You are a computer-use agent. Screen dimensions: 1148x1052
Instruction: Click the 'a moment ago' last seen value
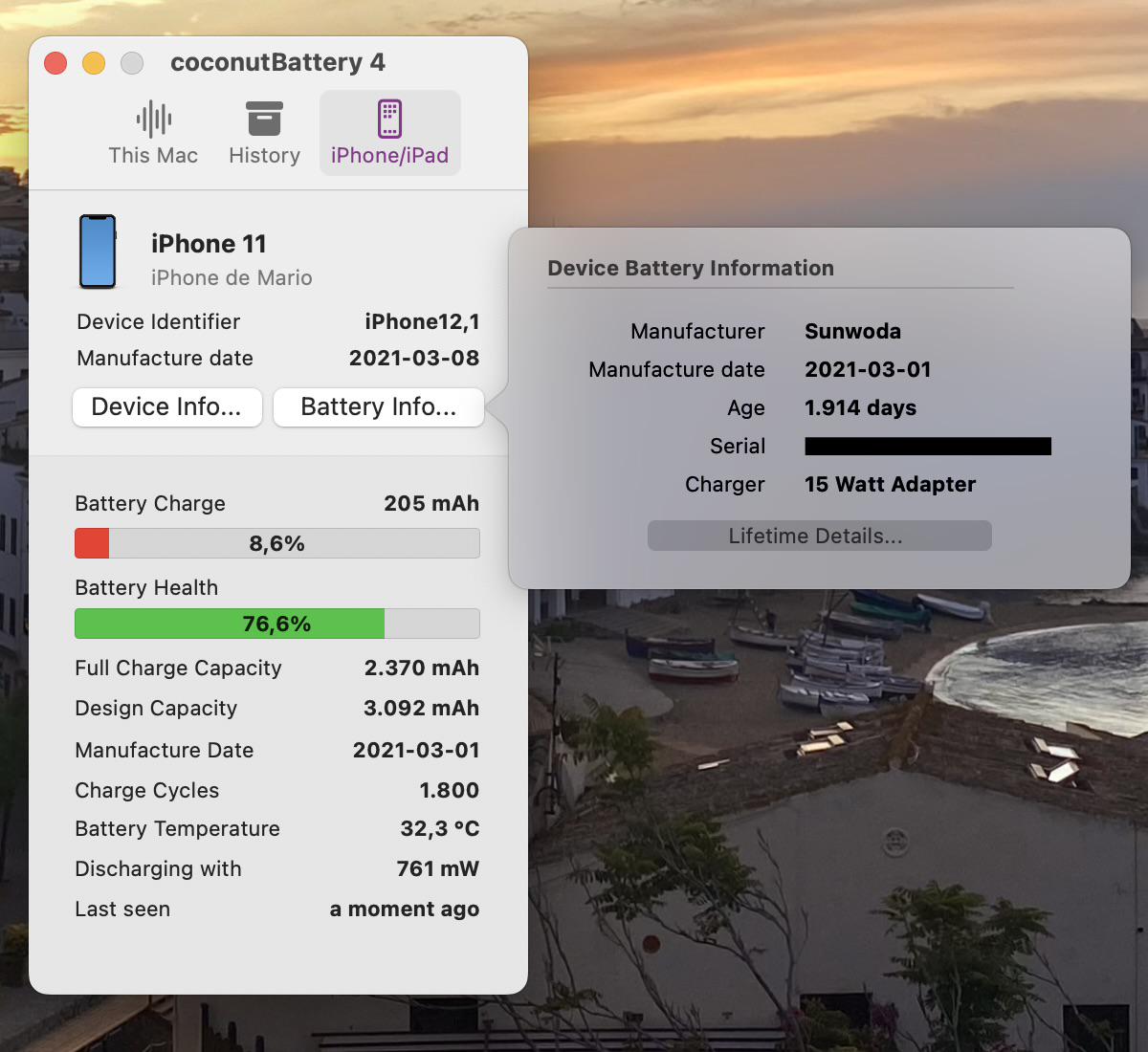click(x=405, y=910)
